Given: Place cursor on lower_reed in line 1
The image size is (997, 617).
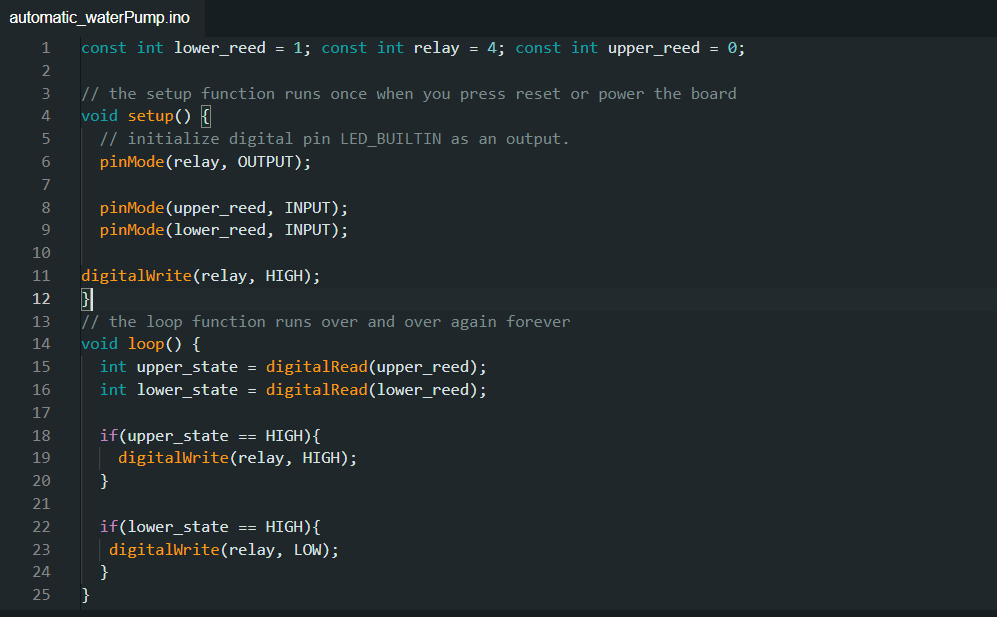Looking at the screenshot, I should click(x=219, y=48).
